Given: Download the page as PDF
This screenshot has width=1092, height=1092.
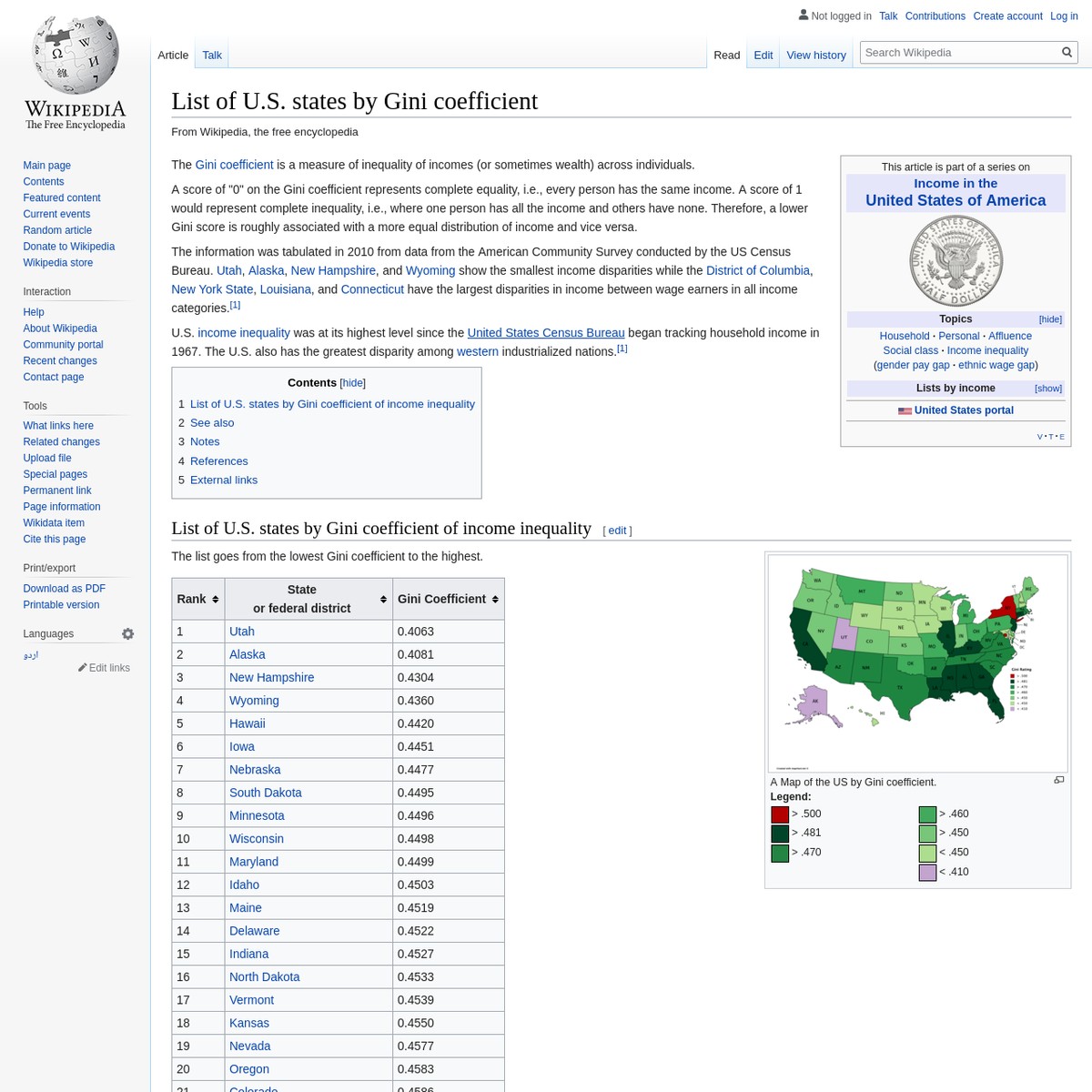Looking at the screenshot, I should 64,588.
